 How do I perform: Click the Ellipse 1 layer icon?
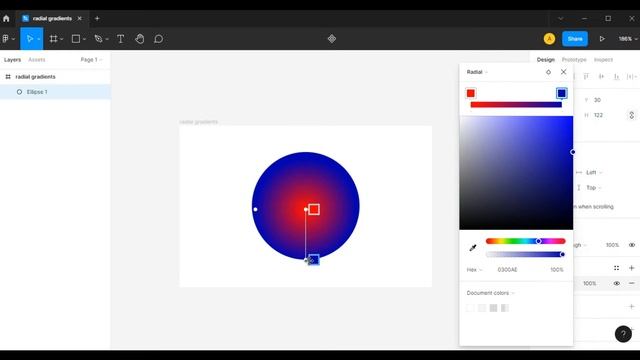[x=19, y=92]
